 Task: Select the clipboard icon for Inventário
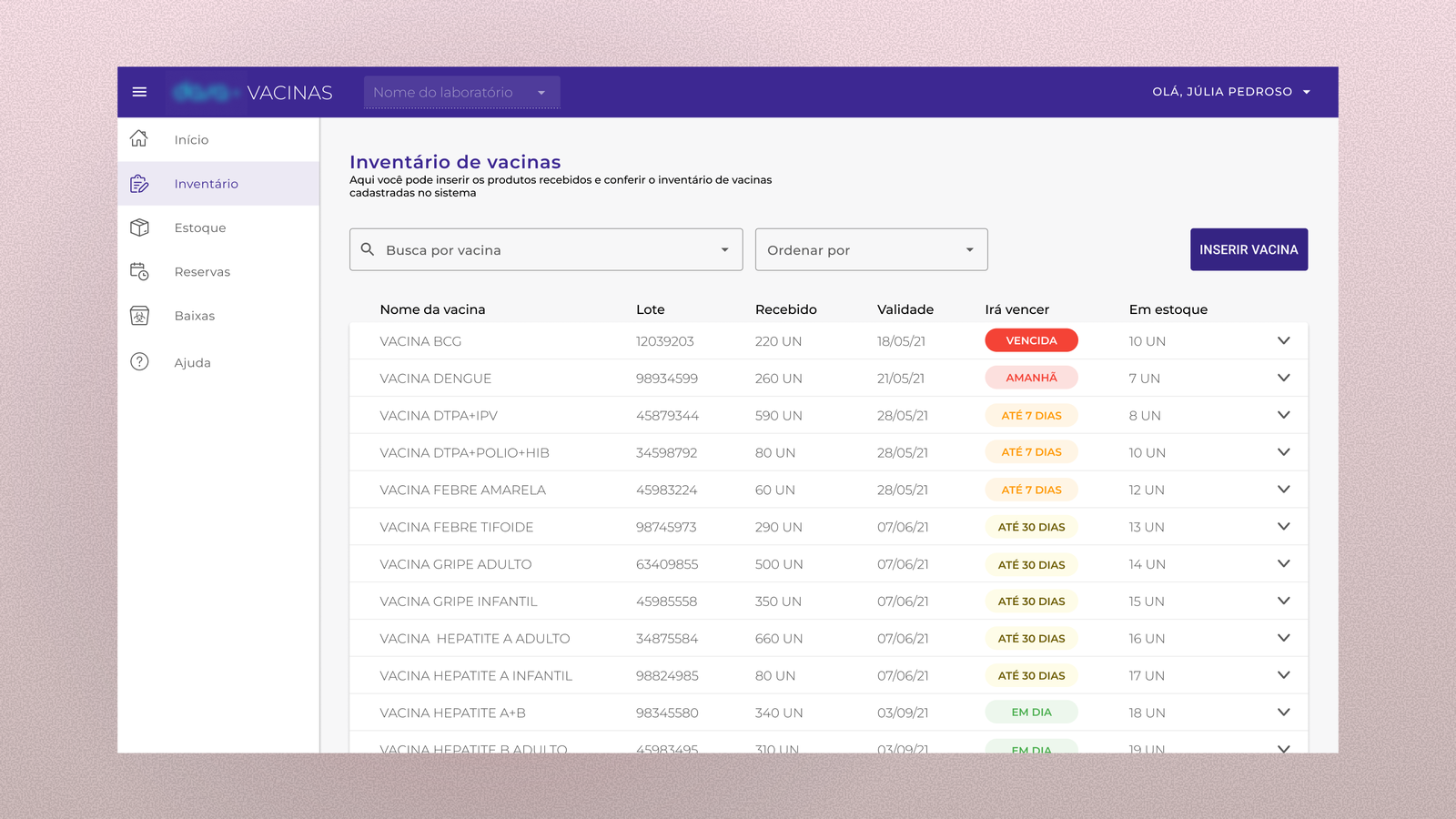click(x=139, y=183)
